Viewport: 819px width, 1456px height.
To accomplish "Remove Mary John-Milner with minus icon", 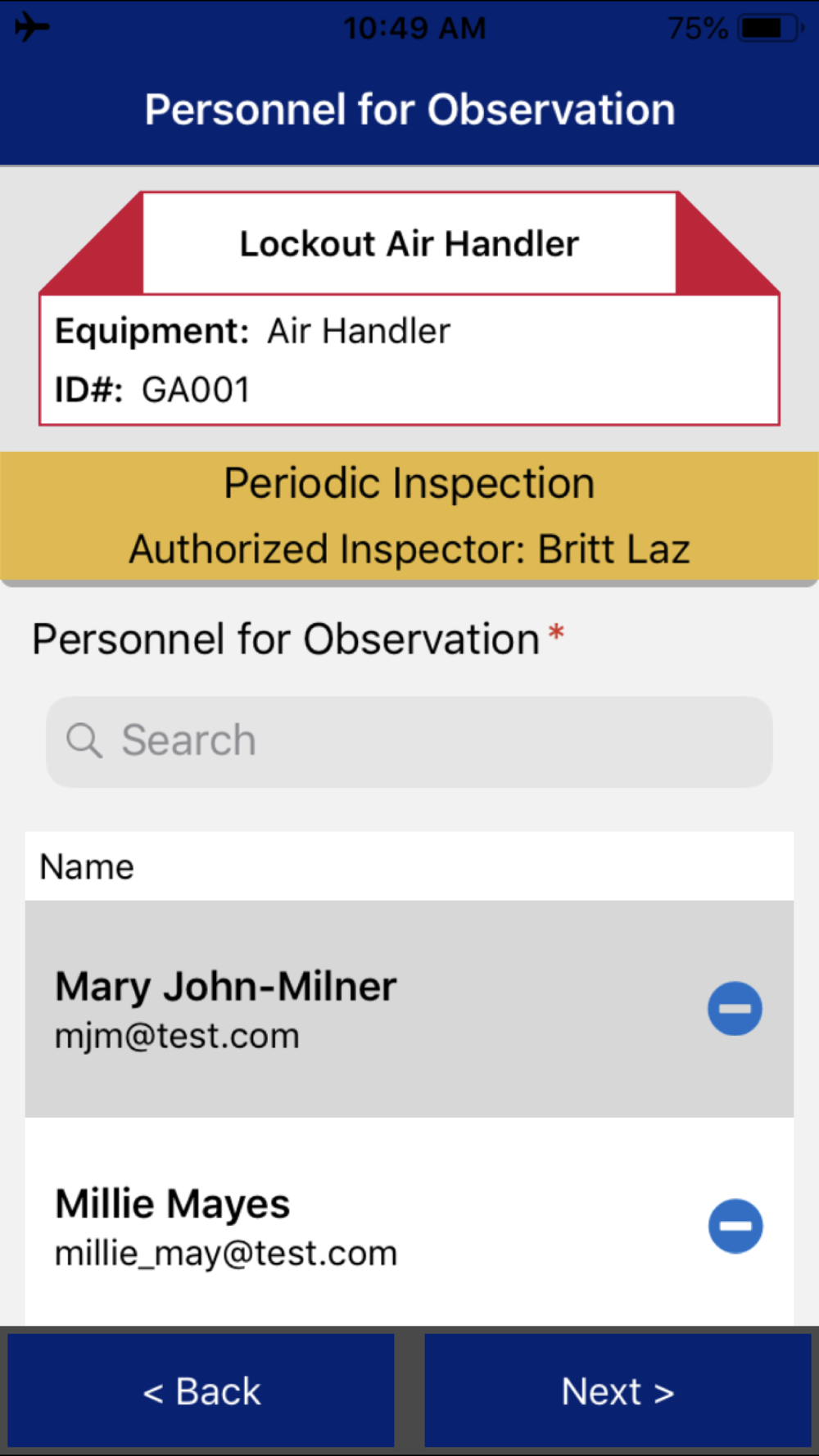I will 735,1008.
